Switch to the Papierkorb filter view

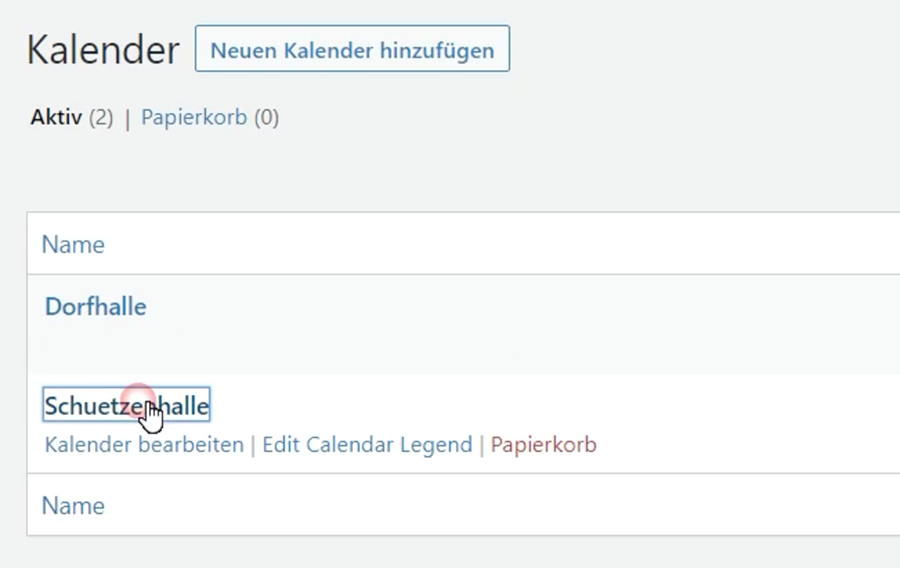pos(193,118)
